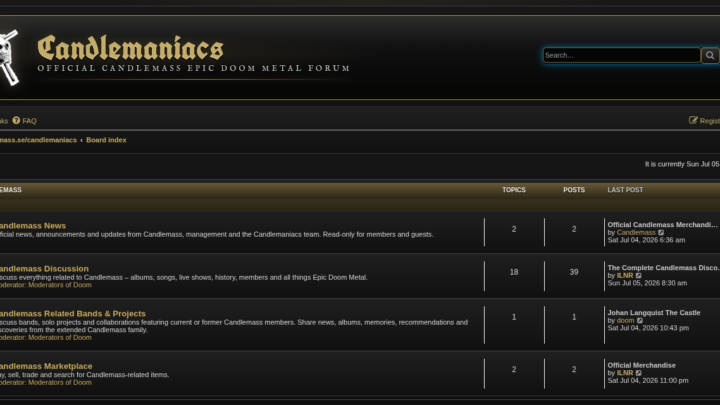Click the 'It is currently Sun Jul 05' text
The width and height of the screenshot is (720, 405).
[682, 164]
